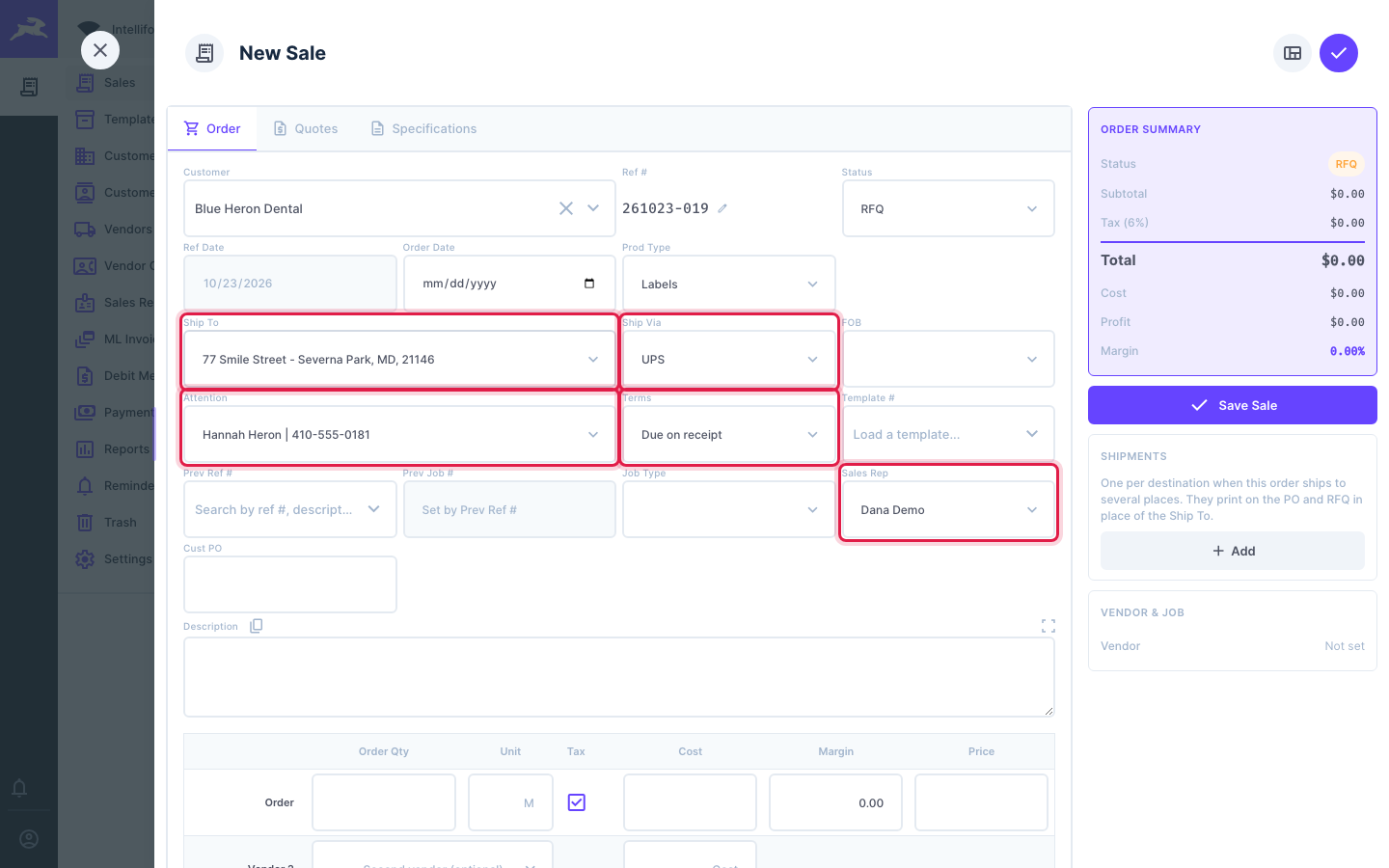Click the sales receipt icon in left rail
The image size is (1389, 868).
[x=29, y=87]
